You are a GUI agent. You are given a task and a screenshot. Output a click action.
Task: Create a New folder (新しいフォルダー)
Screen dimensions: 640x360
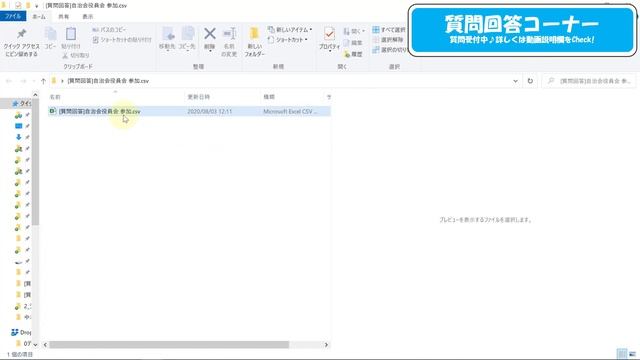click(x=254, y=41)
